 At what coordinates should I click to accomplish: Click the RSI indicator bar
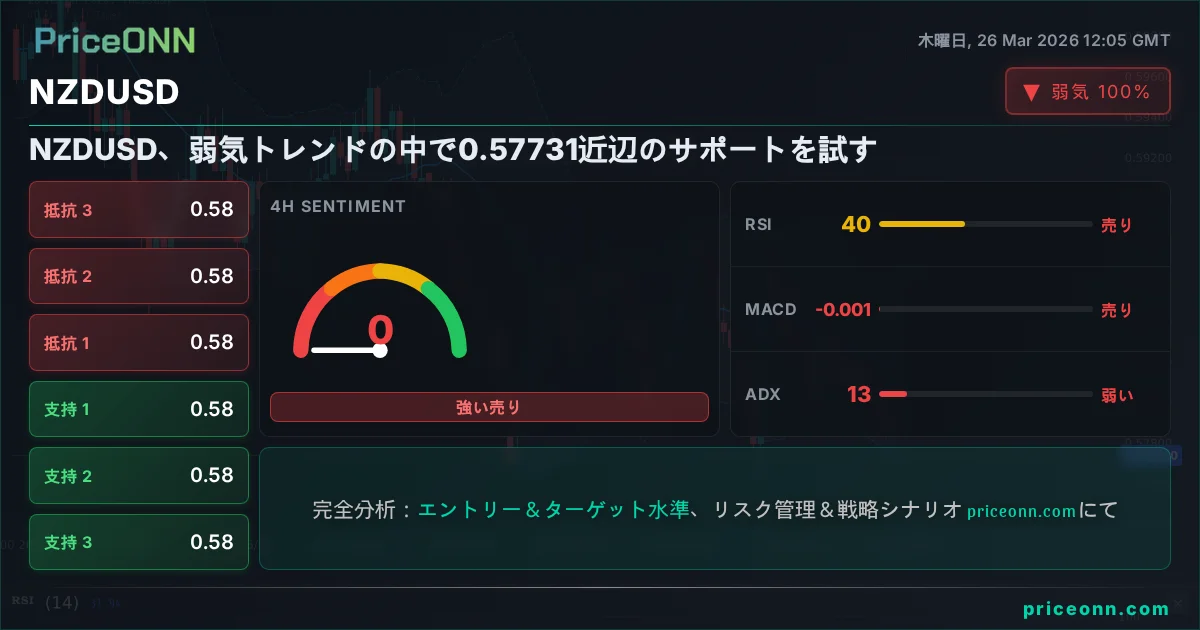tap(984, 225)
